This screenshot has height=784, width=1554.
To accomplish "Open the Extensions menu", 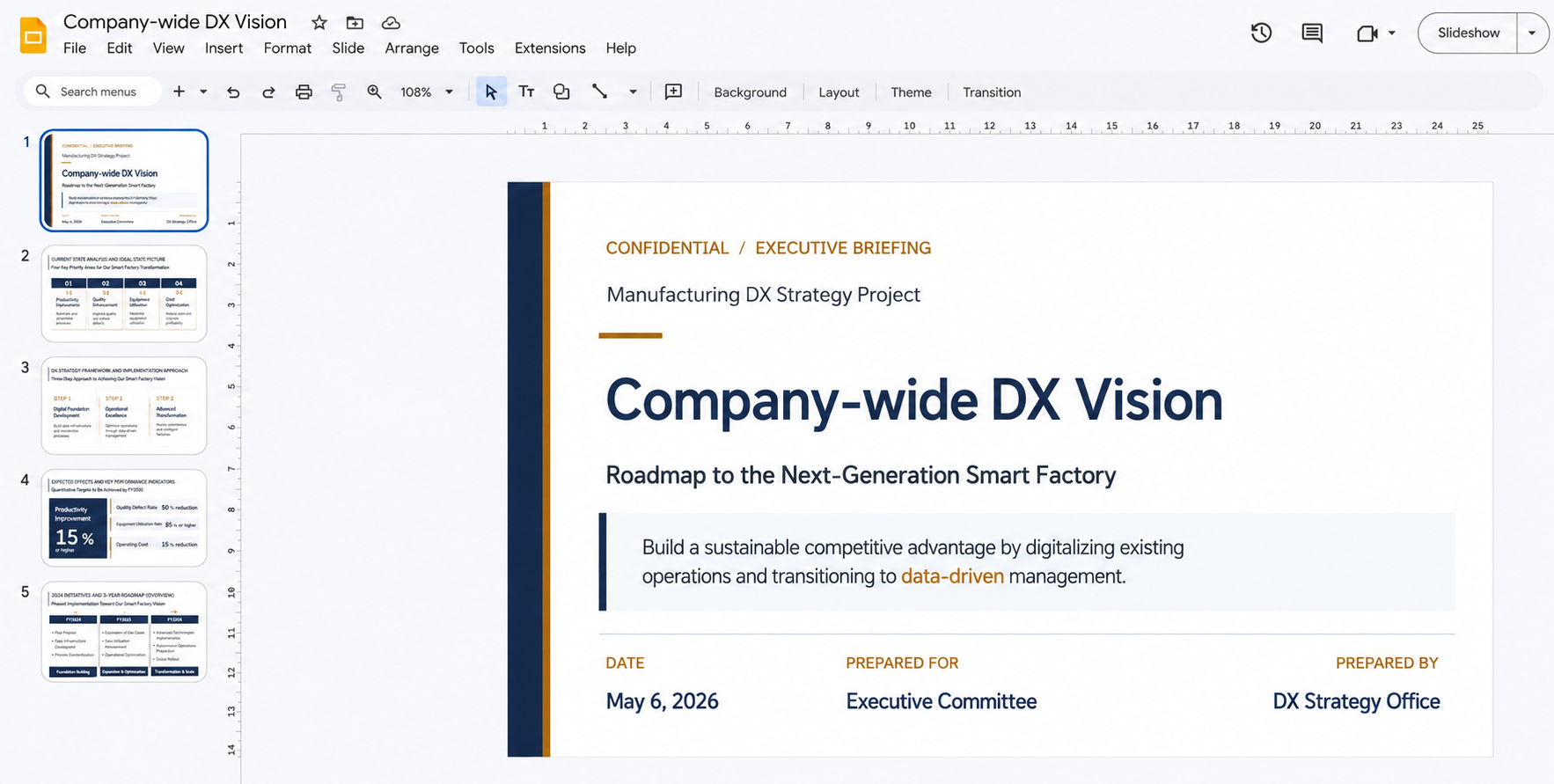I will [550, 48].
